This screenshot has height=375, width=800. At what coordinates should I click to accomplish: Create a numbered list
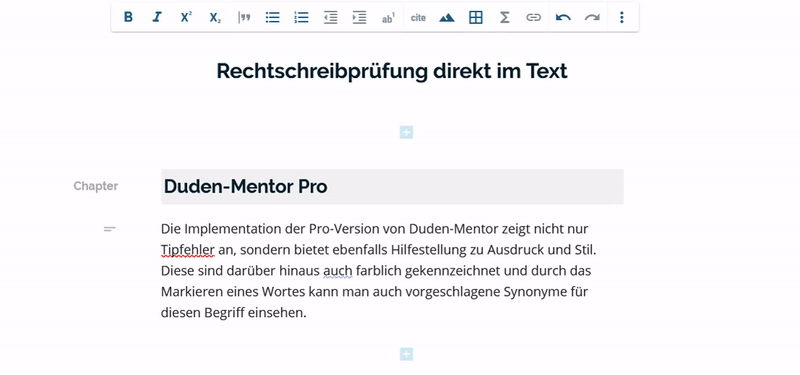[302, 17]
